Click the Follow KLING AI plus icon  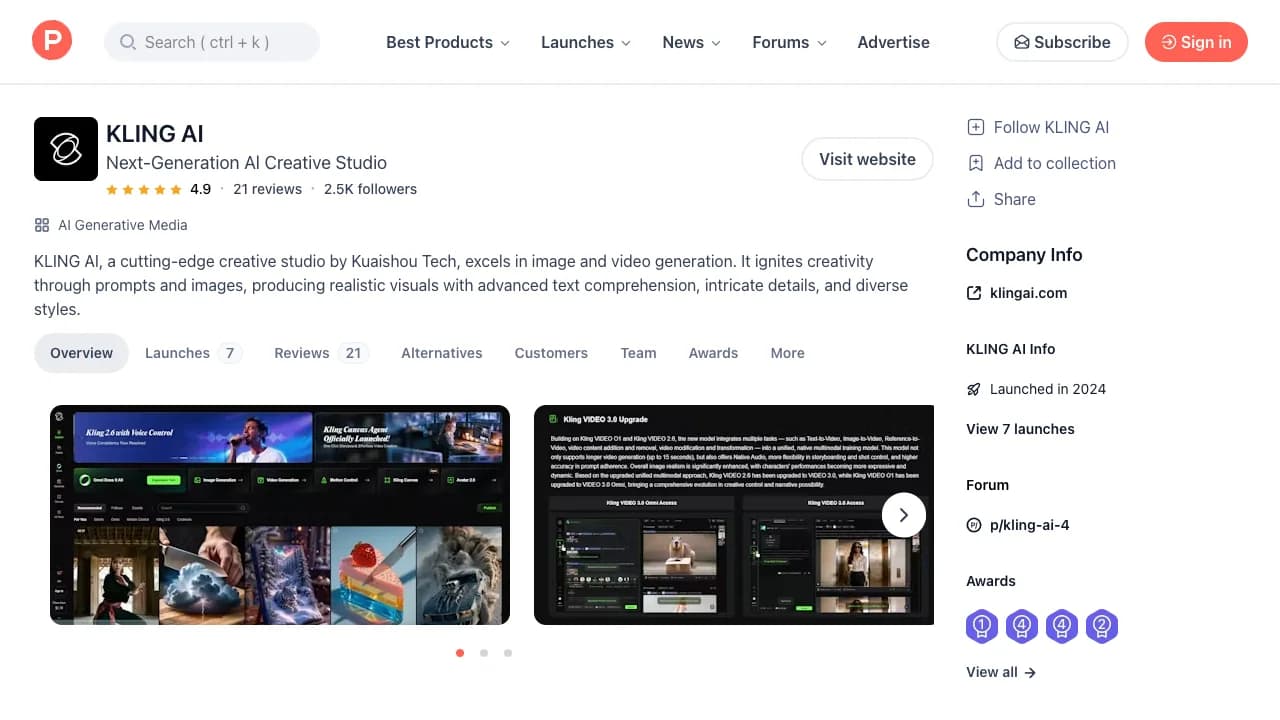point(976,127)
